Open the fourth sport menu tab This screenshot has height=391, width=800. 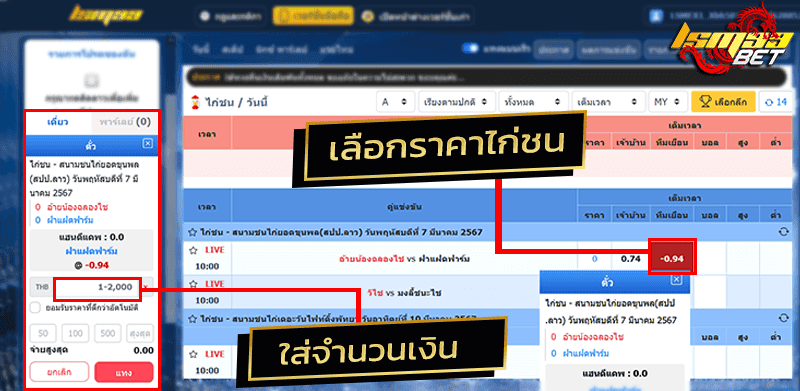pyautogui.click(x=337, y=50)
